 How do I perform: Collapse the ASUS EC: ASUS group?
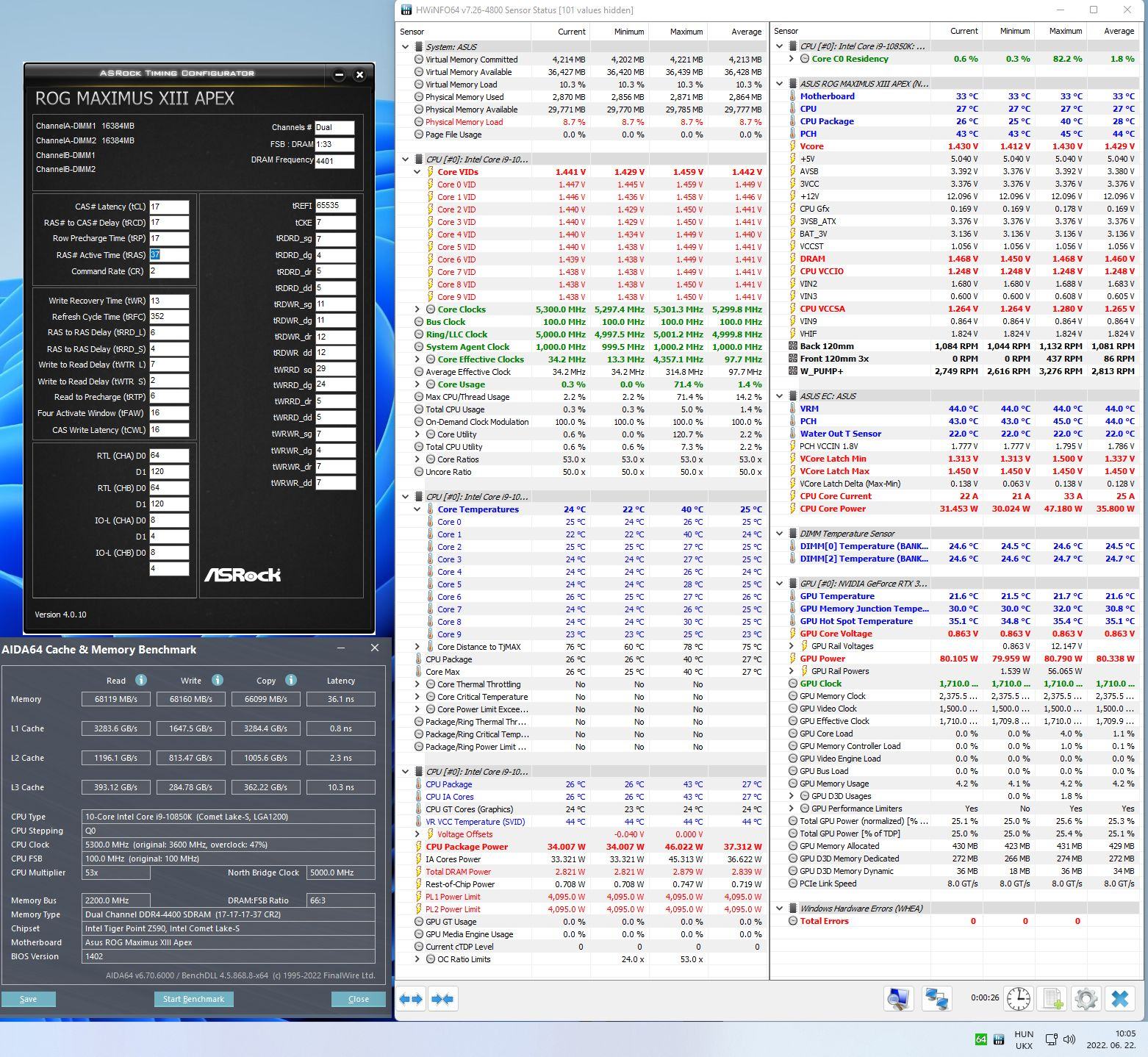[x=779, y=396]
